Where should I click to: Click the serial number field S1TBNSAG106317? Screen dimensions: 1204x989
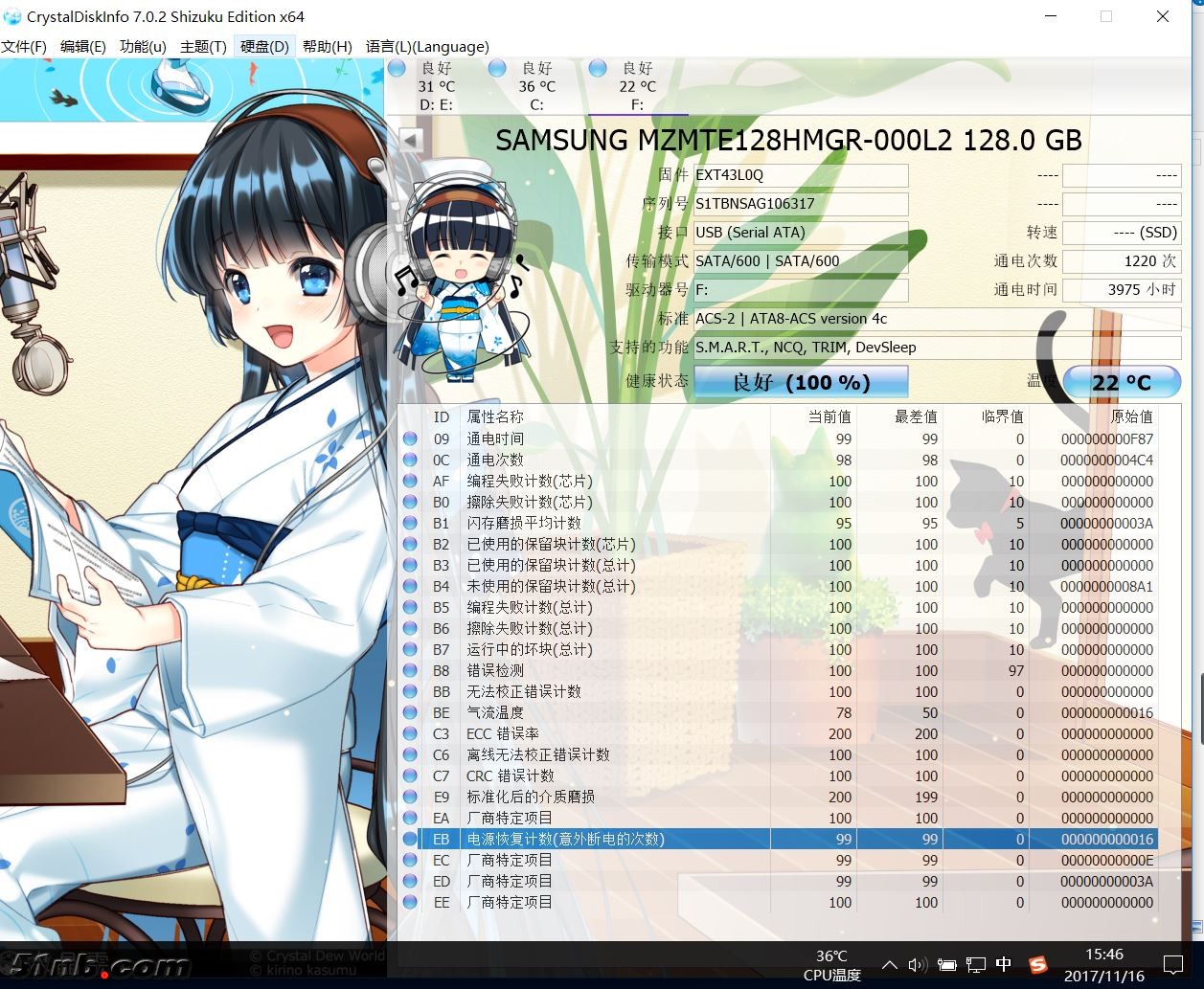click(801, 204)
